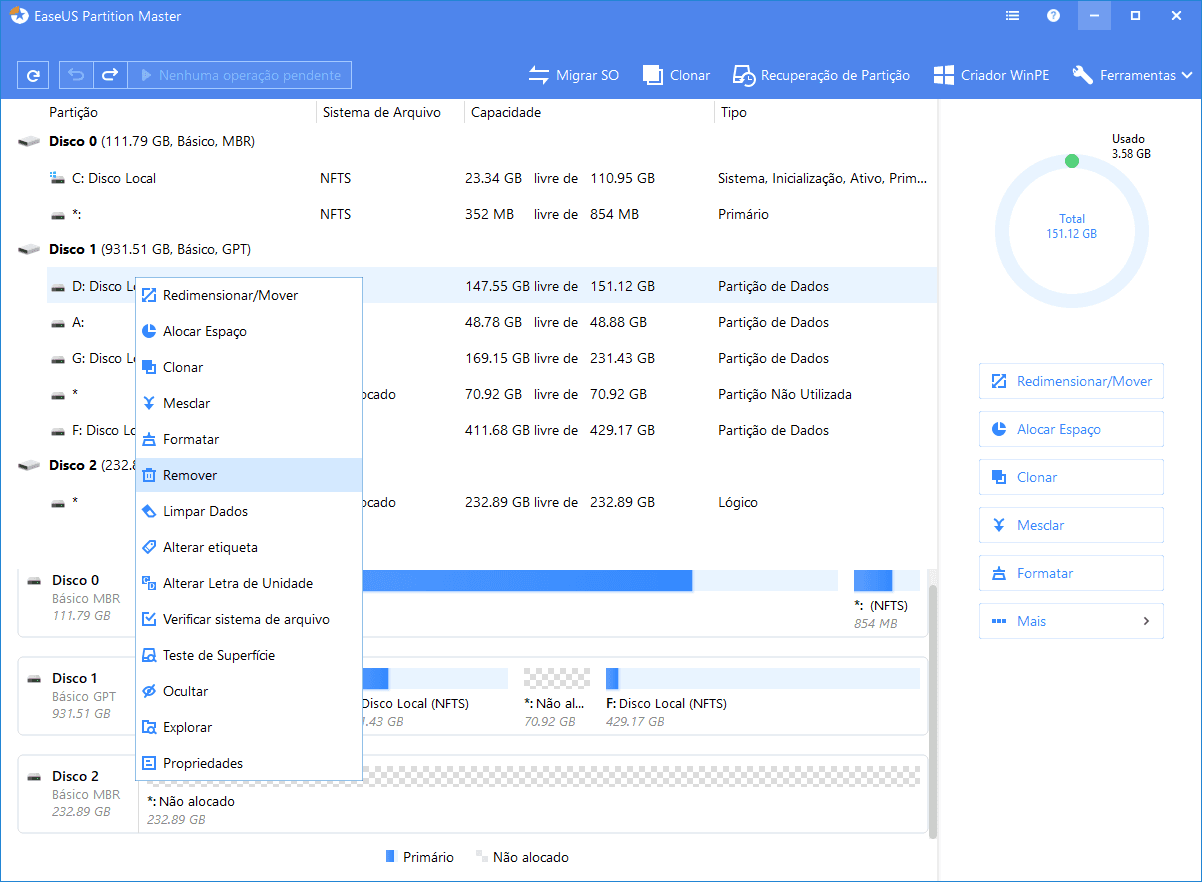Launch Criador WinPE
This screenshot has height=882, width=1202.
tap(991, 75)
